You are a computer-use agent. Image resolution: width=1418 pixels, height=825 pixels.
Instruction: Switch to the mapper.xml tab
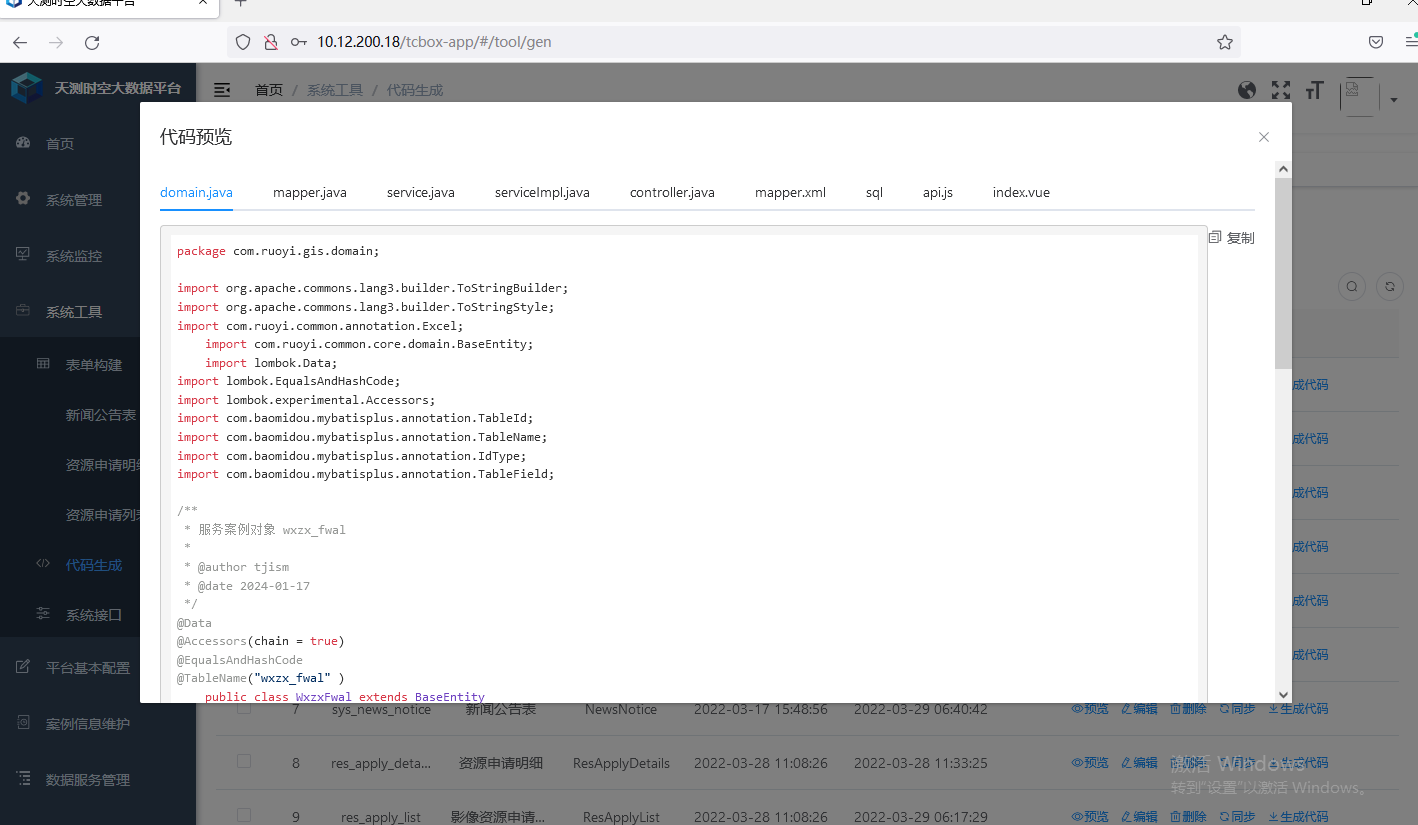coord(790,192)
